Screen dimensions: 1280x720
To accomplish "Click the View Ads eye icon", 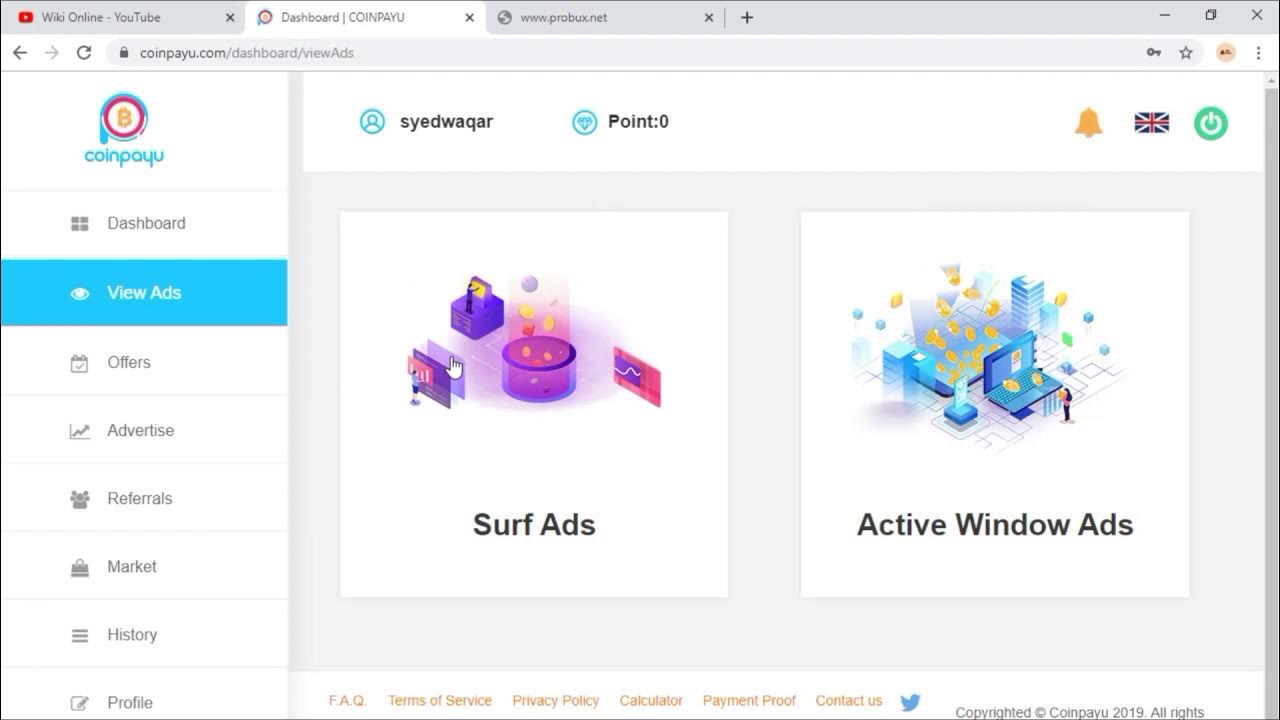I will (x=80, y=294).
